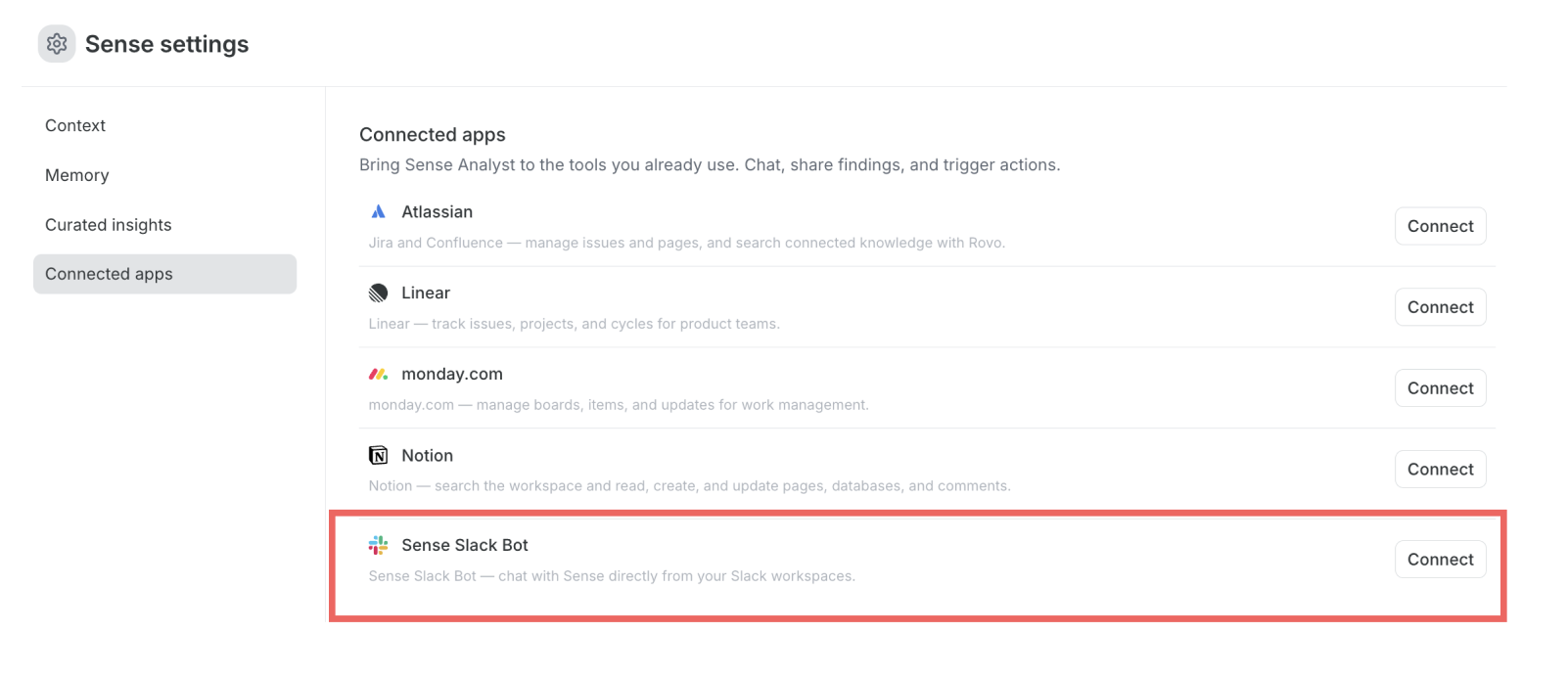The height and width of the screenshot is (677, 1568).
Task: Click the Linear description text
Action: click(x=575, y=324)
